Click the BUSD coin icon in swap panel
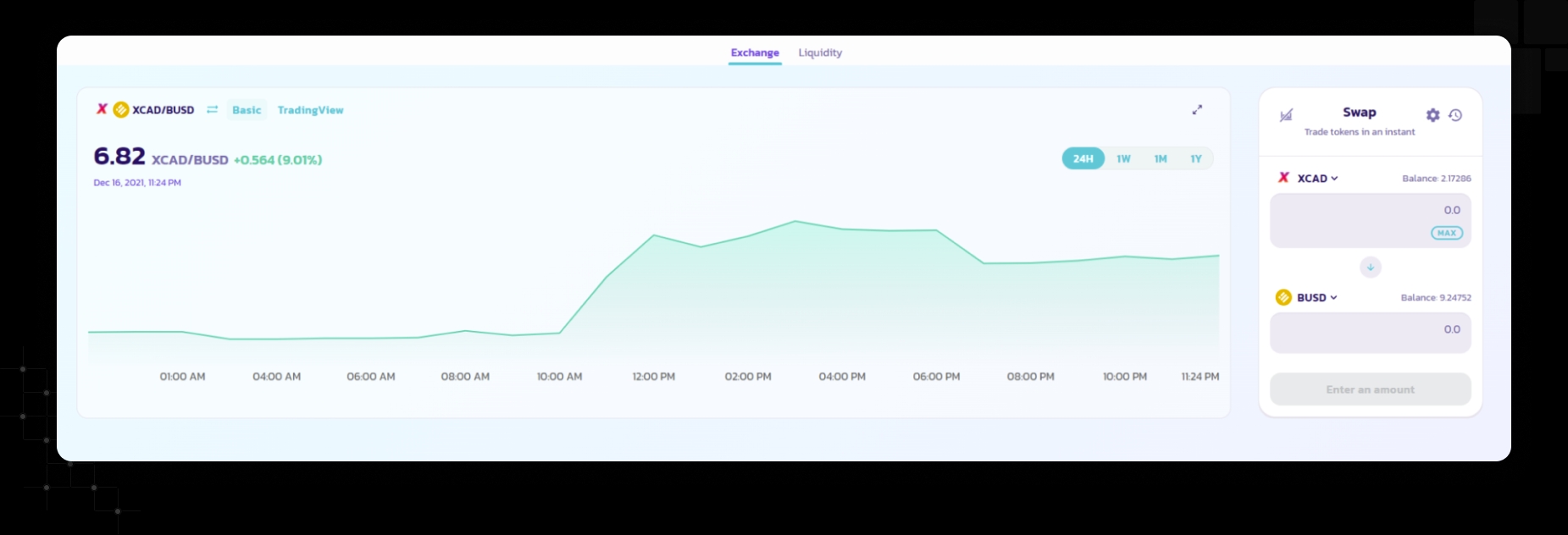Image resolution: width=1568 pixels, height=535 pixels. pyautogui.click(x=1283, y=297)
